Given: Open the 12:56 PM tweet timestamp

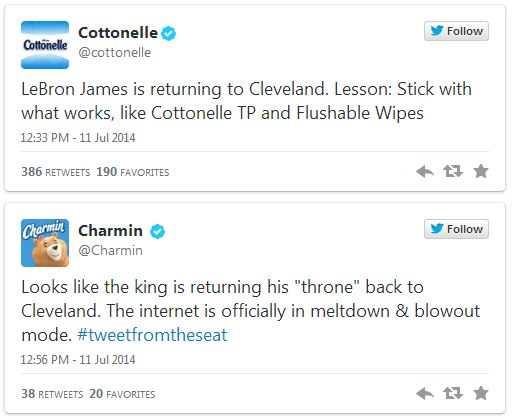Looking at the screenshot, I should click(x=78, y=360).
